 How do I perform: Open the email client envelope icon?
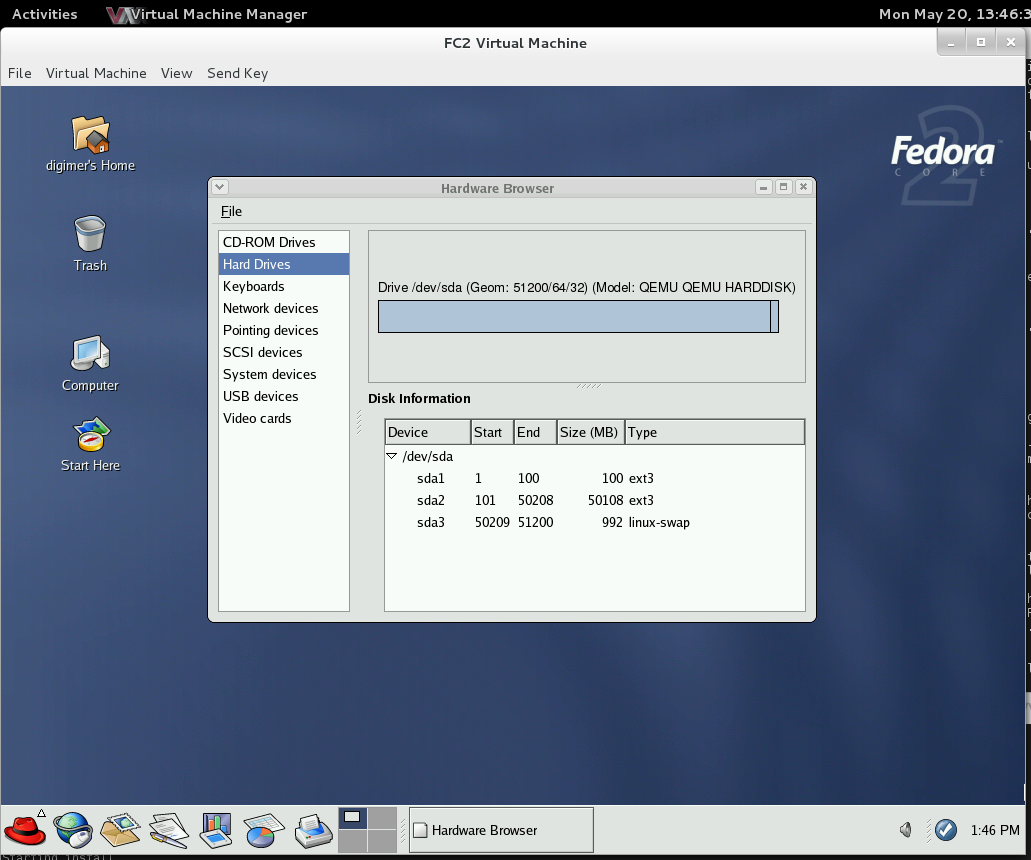tap(120, 830)
